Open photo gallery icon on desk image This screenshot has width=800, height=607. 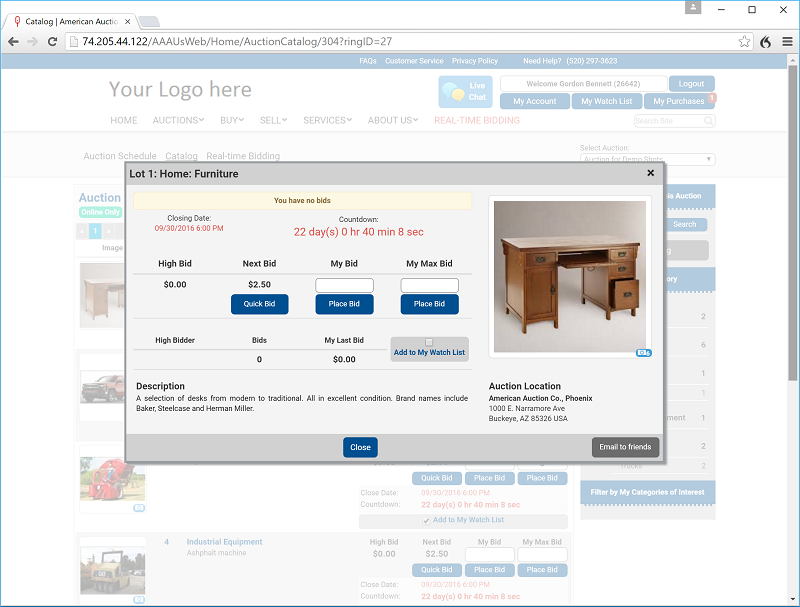click(x=643, y=352)
